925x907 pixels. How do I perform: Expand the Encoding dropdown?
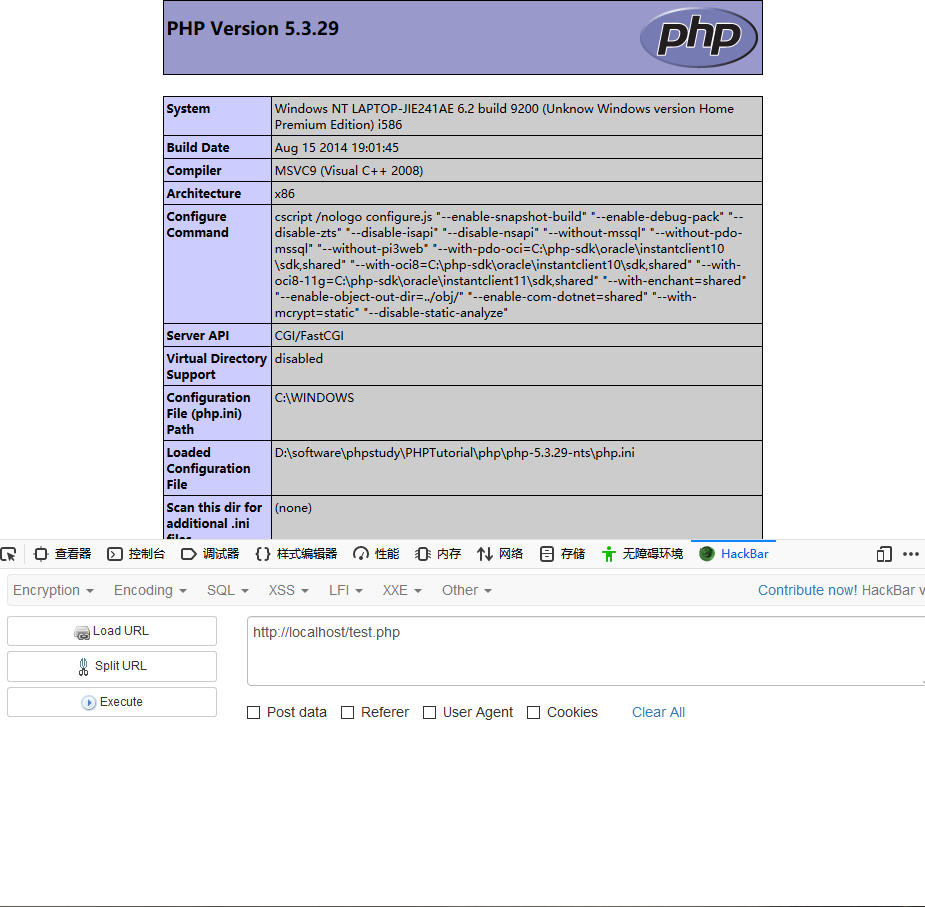[x=149, y=590]
